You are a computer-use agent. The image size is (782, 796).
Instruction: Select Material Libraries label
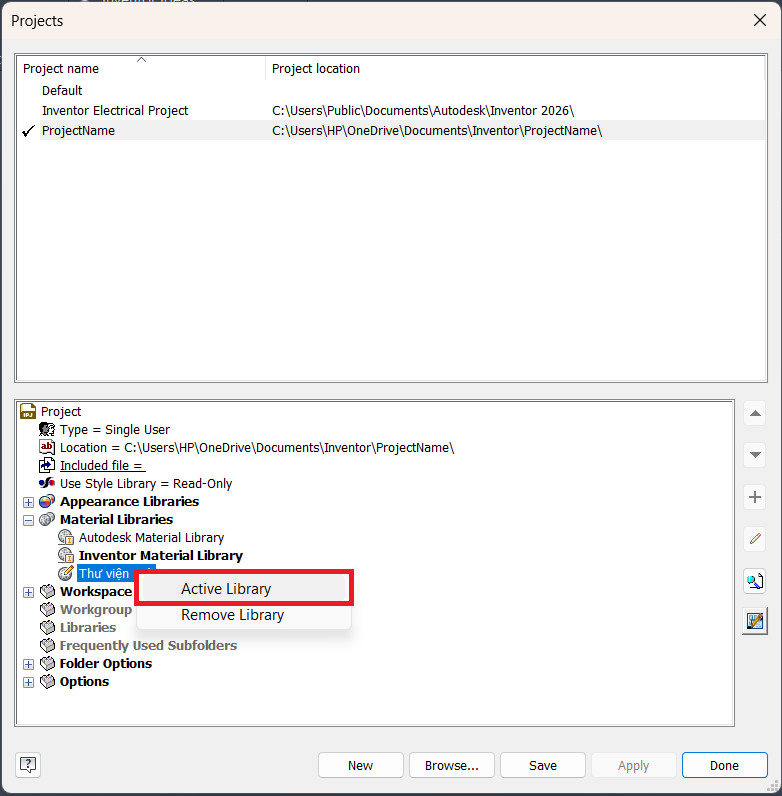click(116, 519)
